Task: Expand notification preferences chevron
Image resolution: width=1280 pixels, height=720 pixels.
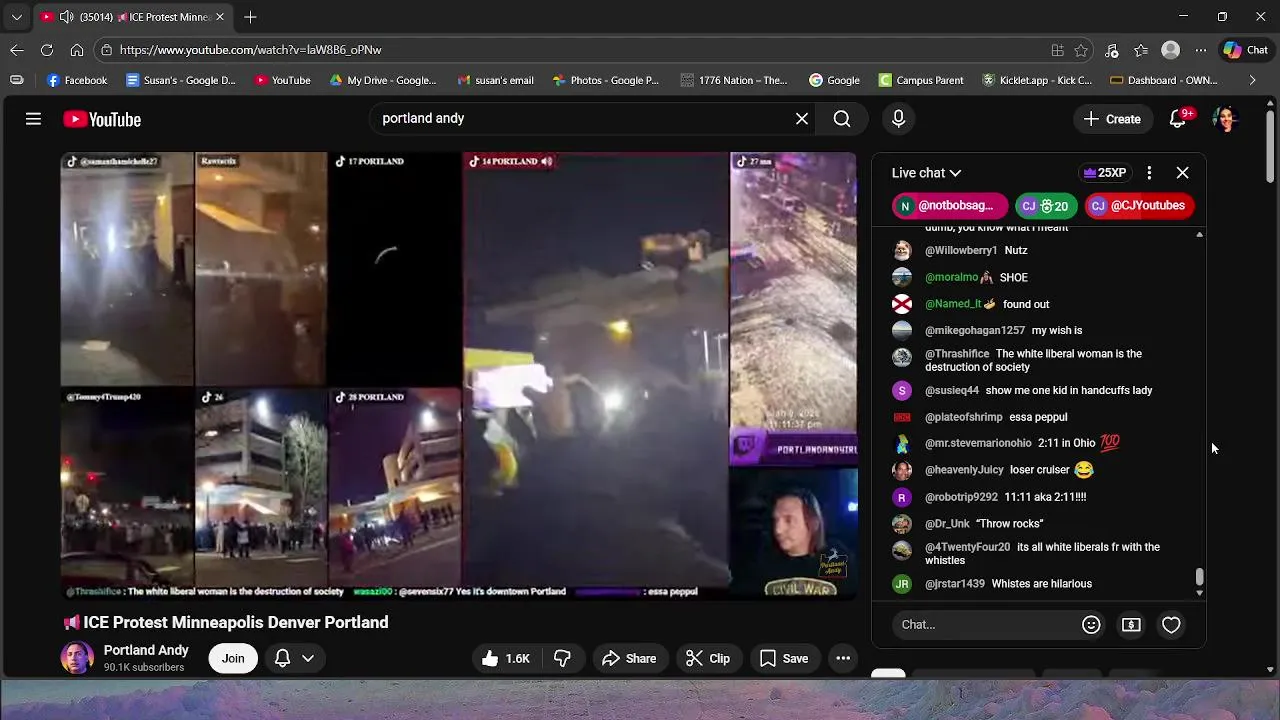Action: click(x=308, y=658)
